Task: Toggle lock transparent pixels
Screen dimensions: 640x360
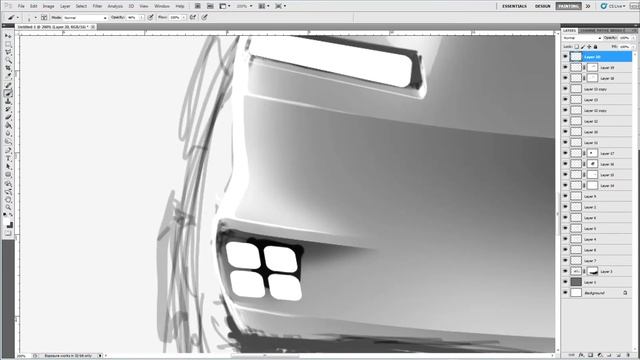Action: point(577,47)
